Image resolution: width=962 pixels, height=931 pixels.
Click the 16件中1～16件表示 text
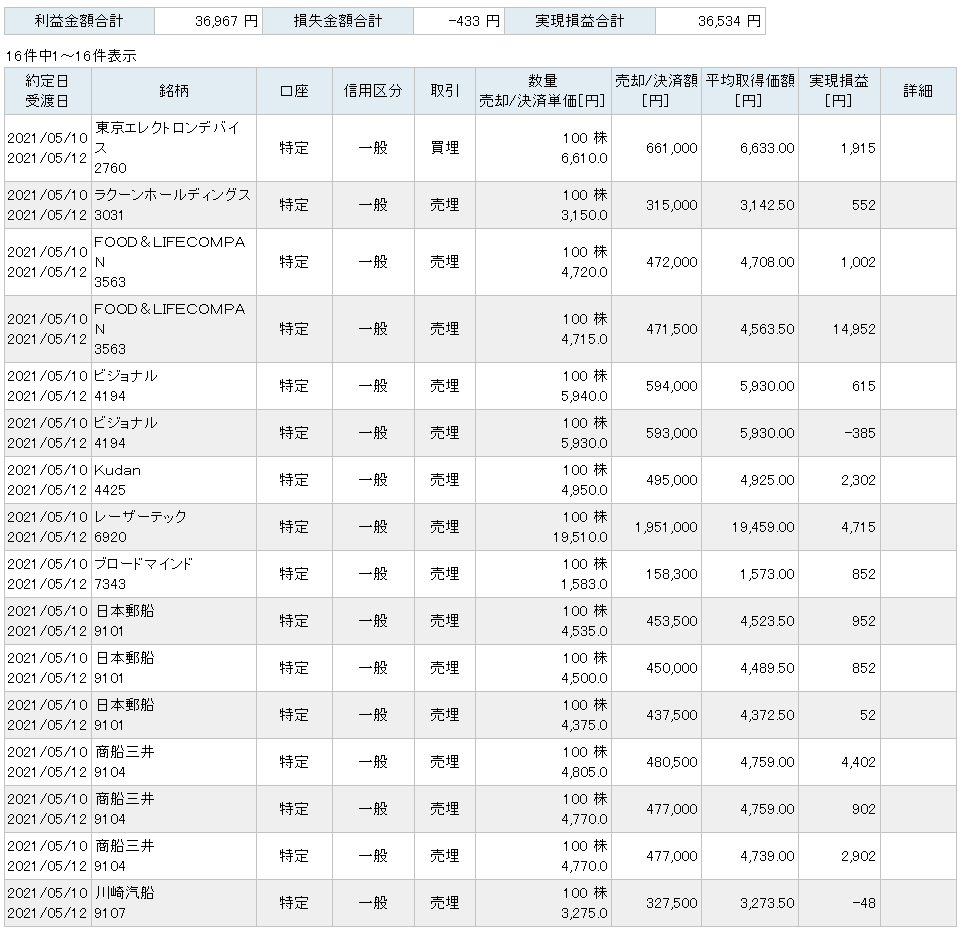coord(71,56)
